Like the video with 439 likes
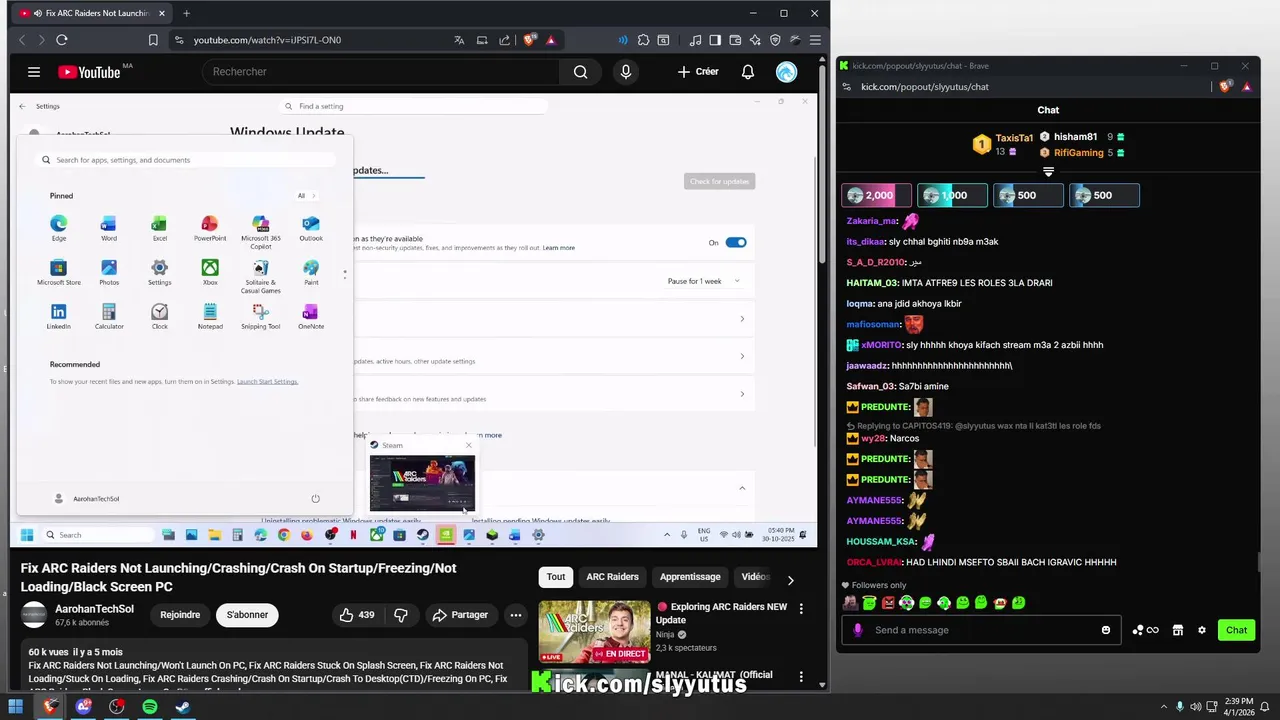This screenshot has height=720, width=1280. 357,615
